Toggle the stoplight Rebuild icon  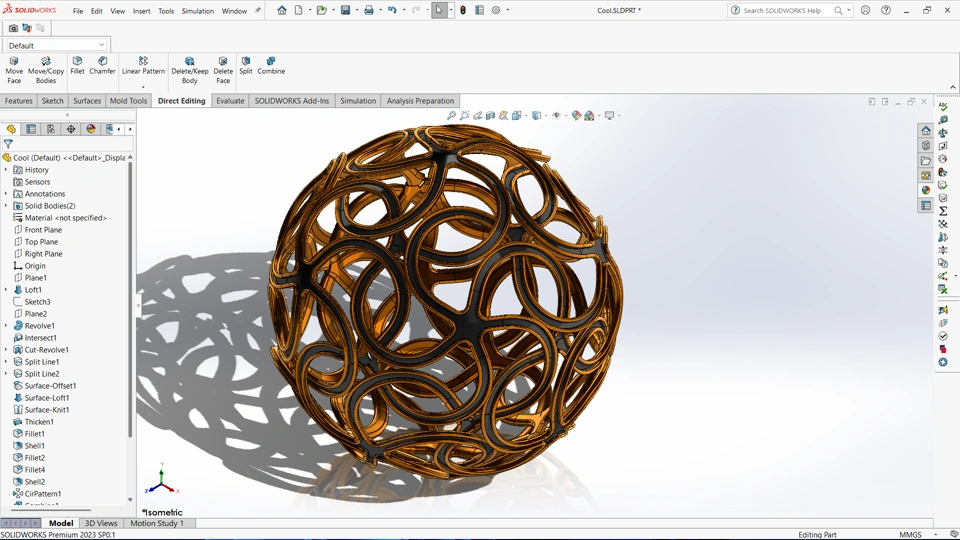[462, 10]
